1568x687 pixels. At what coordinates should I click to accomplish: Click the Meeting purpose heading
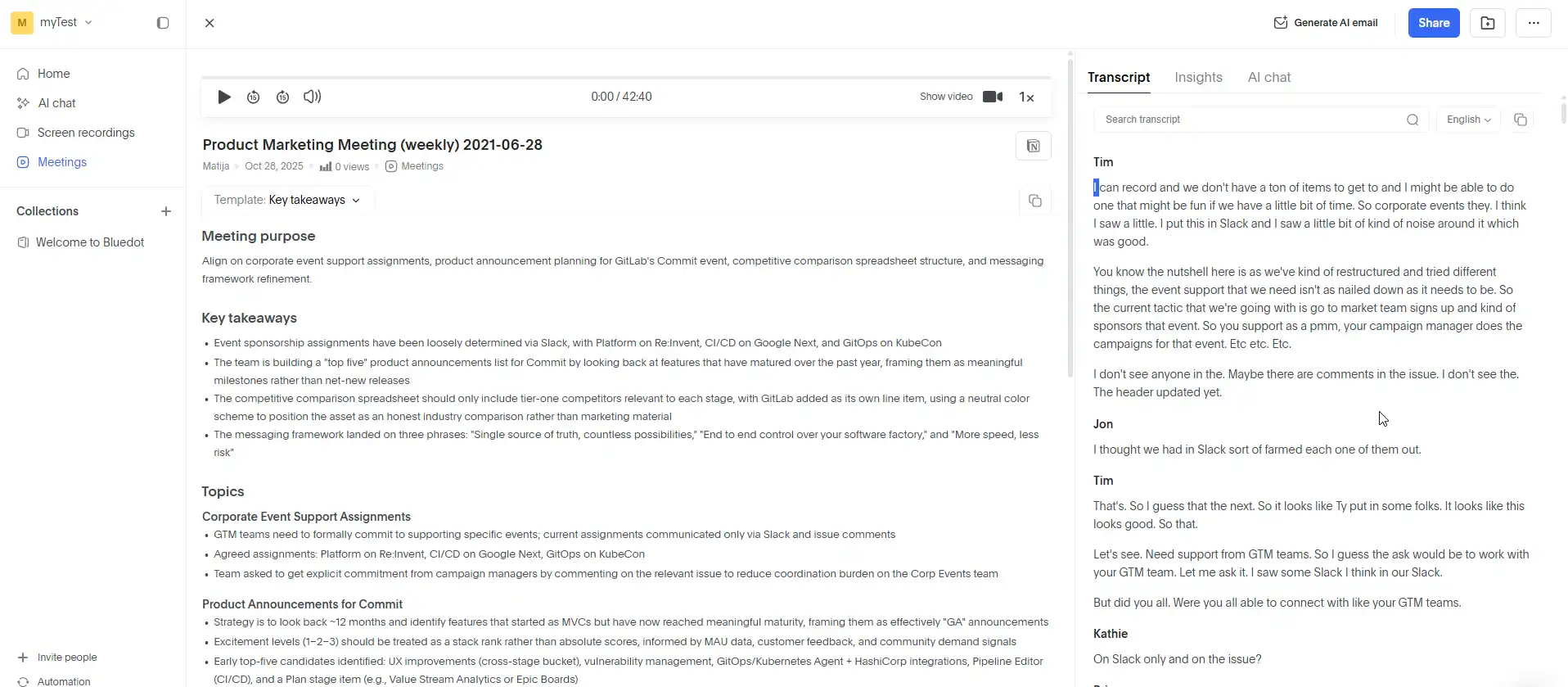(259, 236)
